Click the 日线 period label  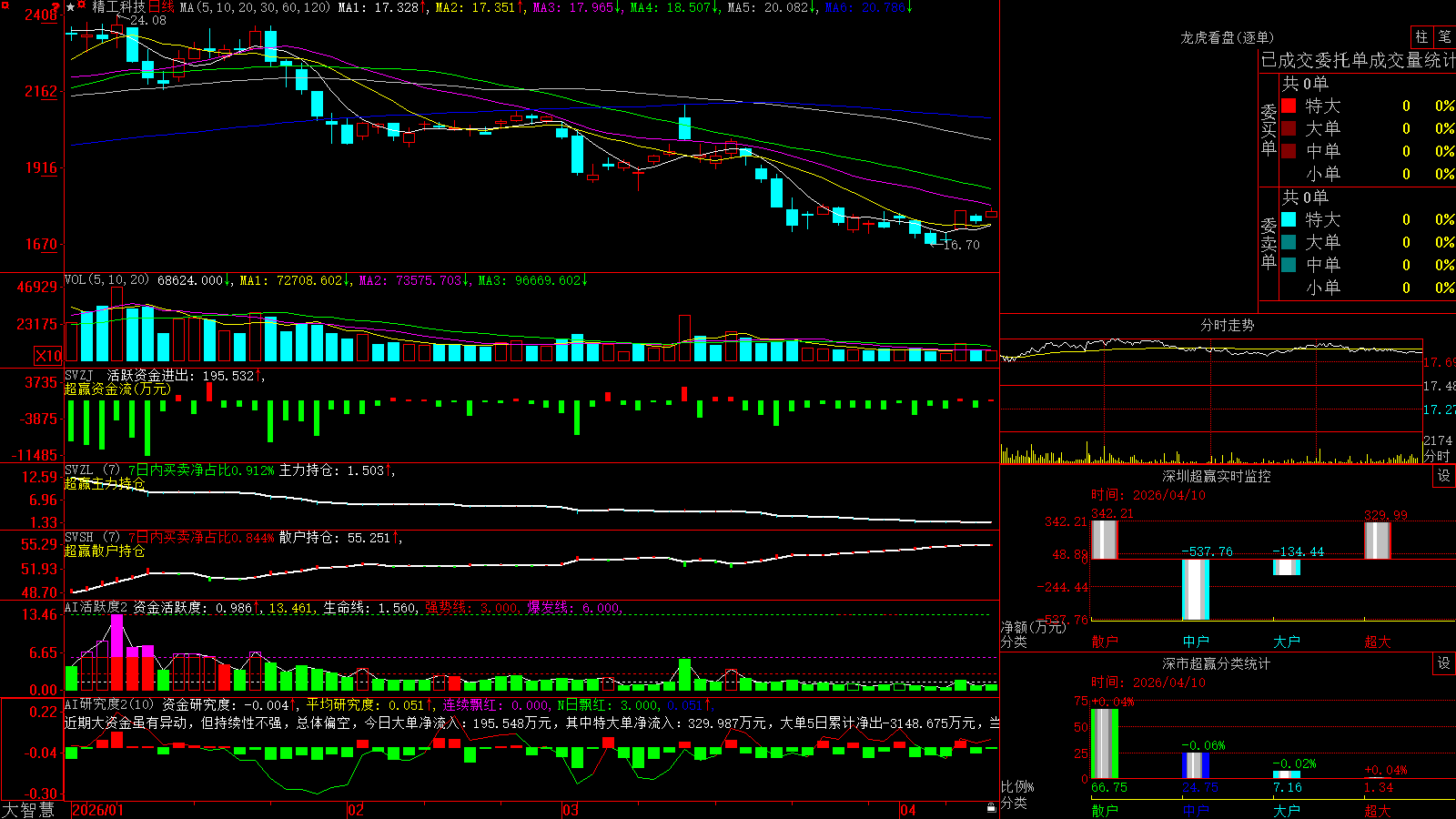(161, 7)
